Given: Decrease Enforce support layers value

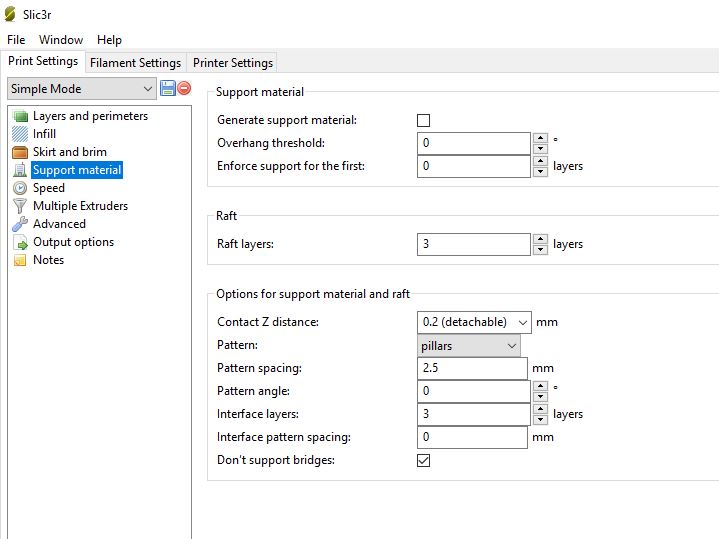Looking at the screenshot, I should (541, 172).
